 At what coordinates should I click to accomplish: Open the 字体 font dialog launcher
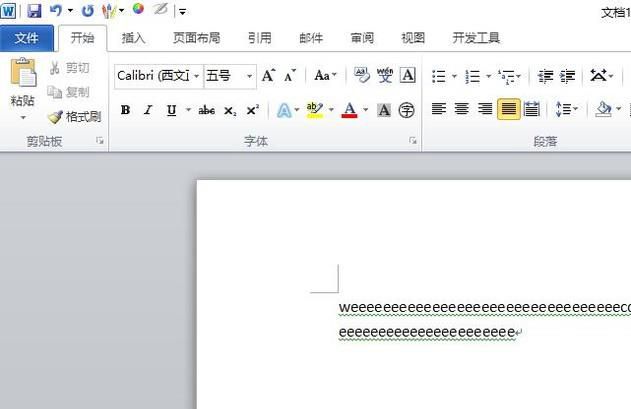click(412, 140)
